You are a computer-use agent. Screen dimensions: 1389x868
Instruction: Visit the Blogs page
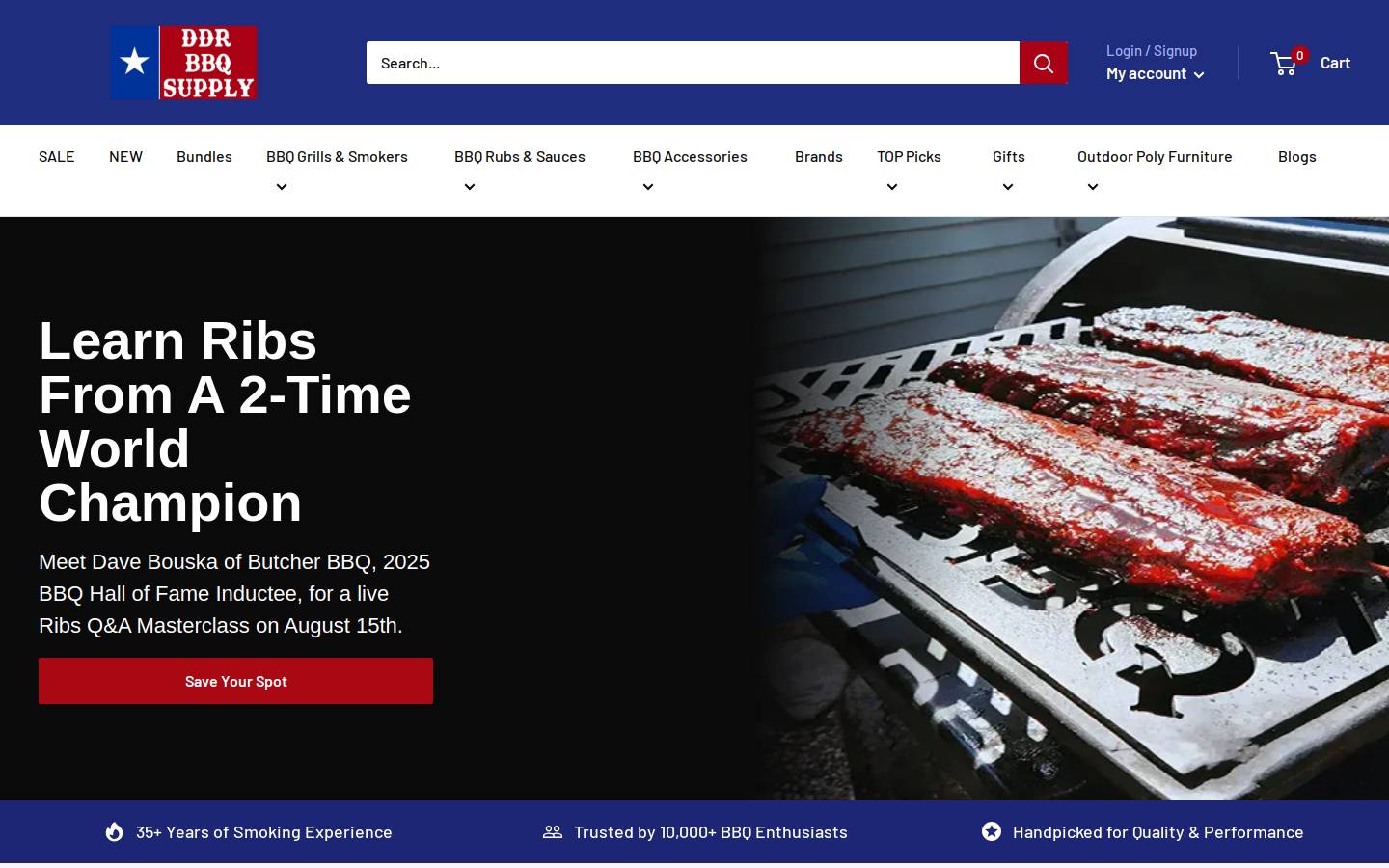tap(1297, 156)
